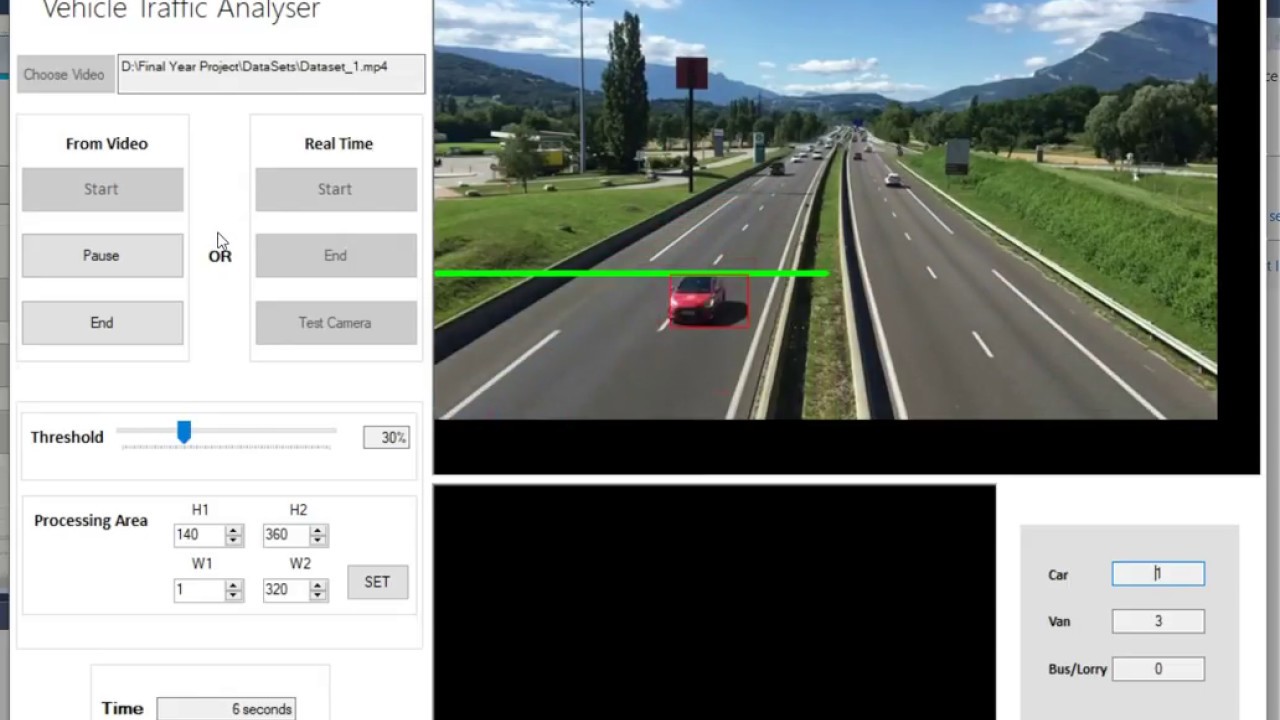The height and width of the screenshot is (720, 1280).
Task: Click the video file path field
Action: coord(271,74)
